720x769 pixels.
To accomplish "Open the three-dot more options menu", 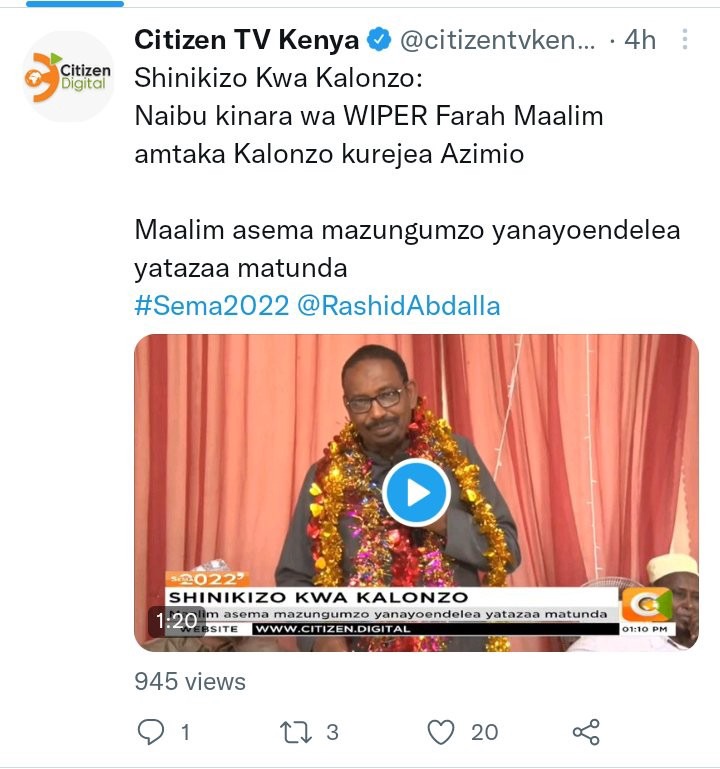I will (x=685, y=39).
